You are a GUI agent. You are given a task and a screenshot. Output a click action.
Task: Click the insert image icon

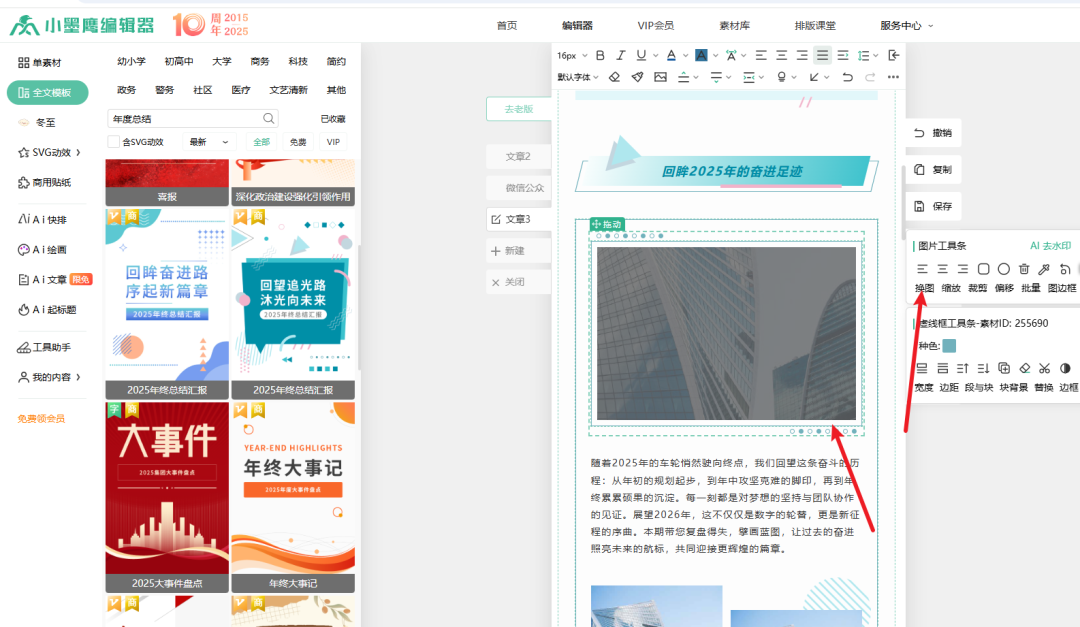[661, 77]
